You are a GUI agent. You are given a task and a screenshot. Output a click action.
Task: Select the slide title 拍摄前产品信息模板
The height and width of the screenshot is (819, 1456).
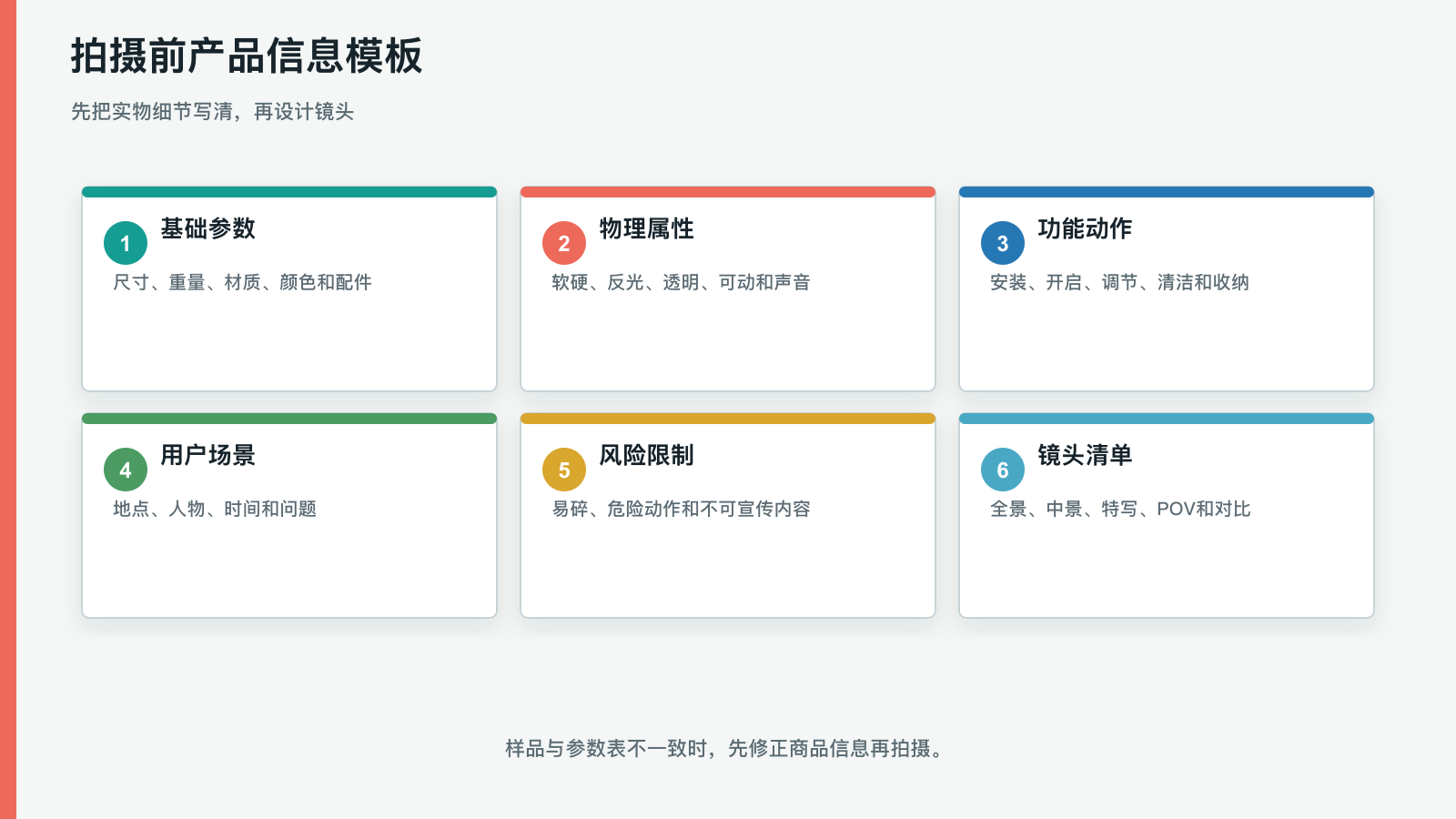coord(247,56)
